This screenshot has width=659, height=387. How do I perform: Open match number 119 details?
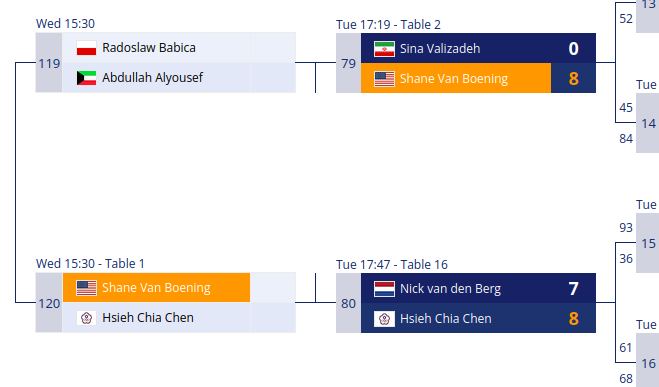coord(49,63)
